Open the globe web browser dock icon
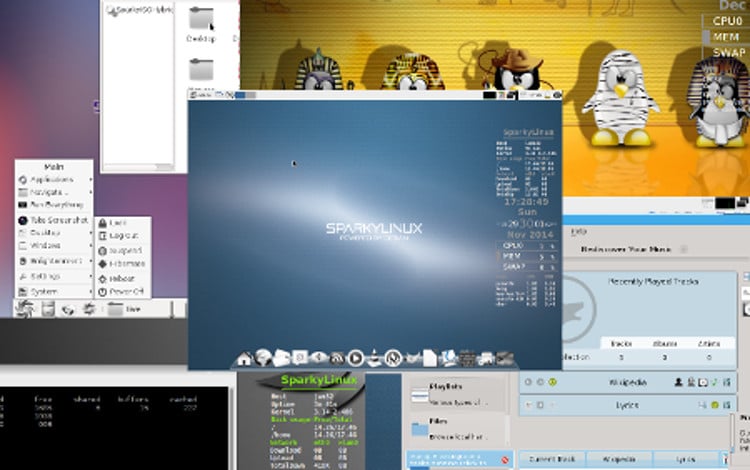This screenshot has height=470, width=750. click(x=263, y=357)
